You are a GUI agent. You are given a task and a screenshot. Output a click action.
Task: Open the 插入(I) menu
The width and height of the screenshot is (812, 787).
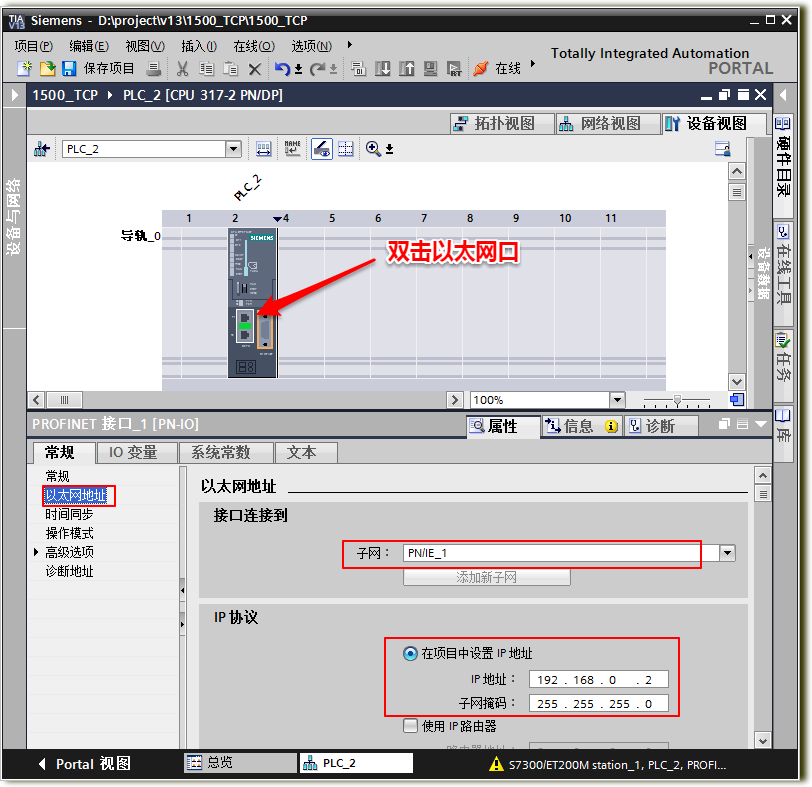[199, 46]
